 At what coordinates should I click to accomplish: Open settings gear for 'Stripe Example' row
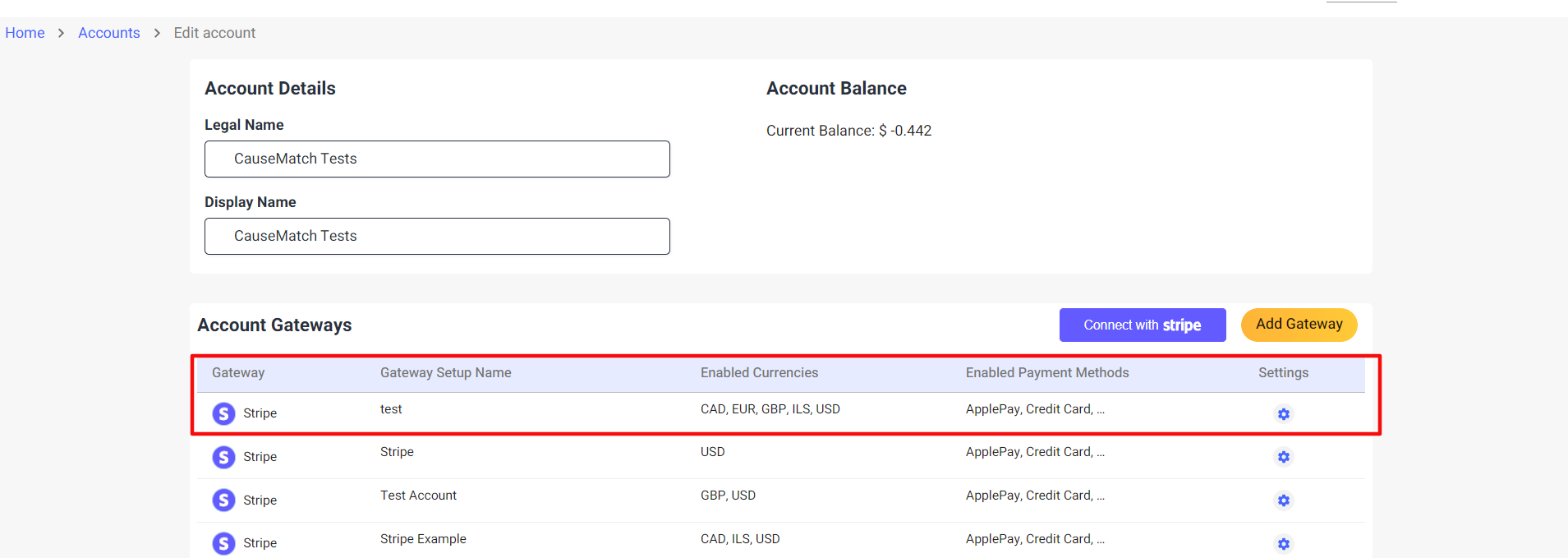click(1283, 544)
